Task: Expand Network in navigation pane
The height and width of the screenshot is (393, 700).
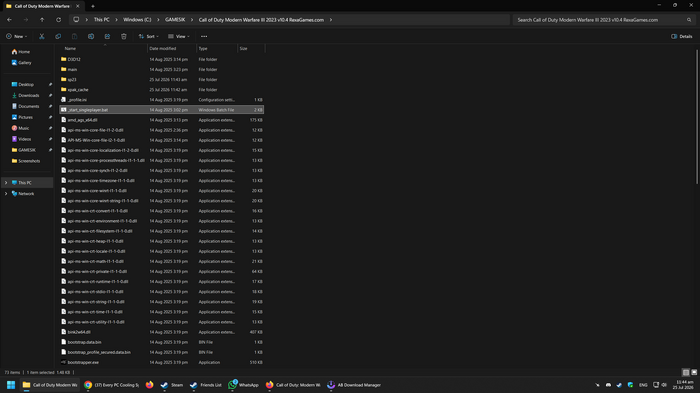Action: [x=6, y=194]
